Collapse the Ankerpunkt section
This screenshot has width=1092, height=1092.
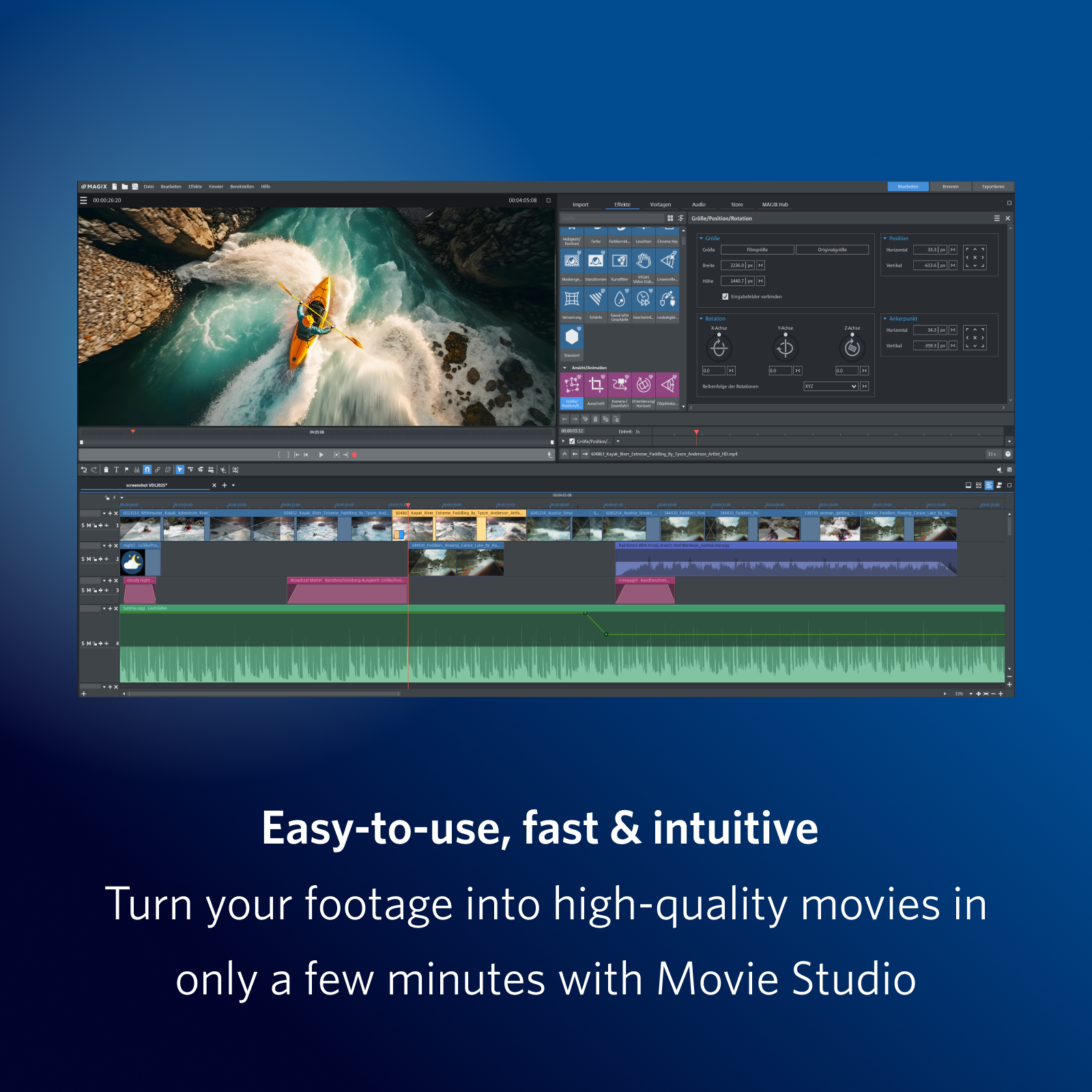click(x=885, y=319)
